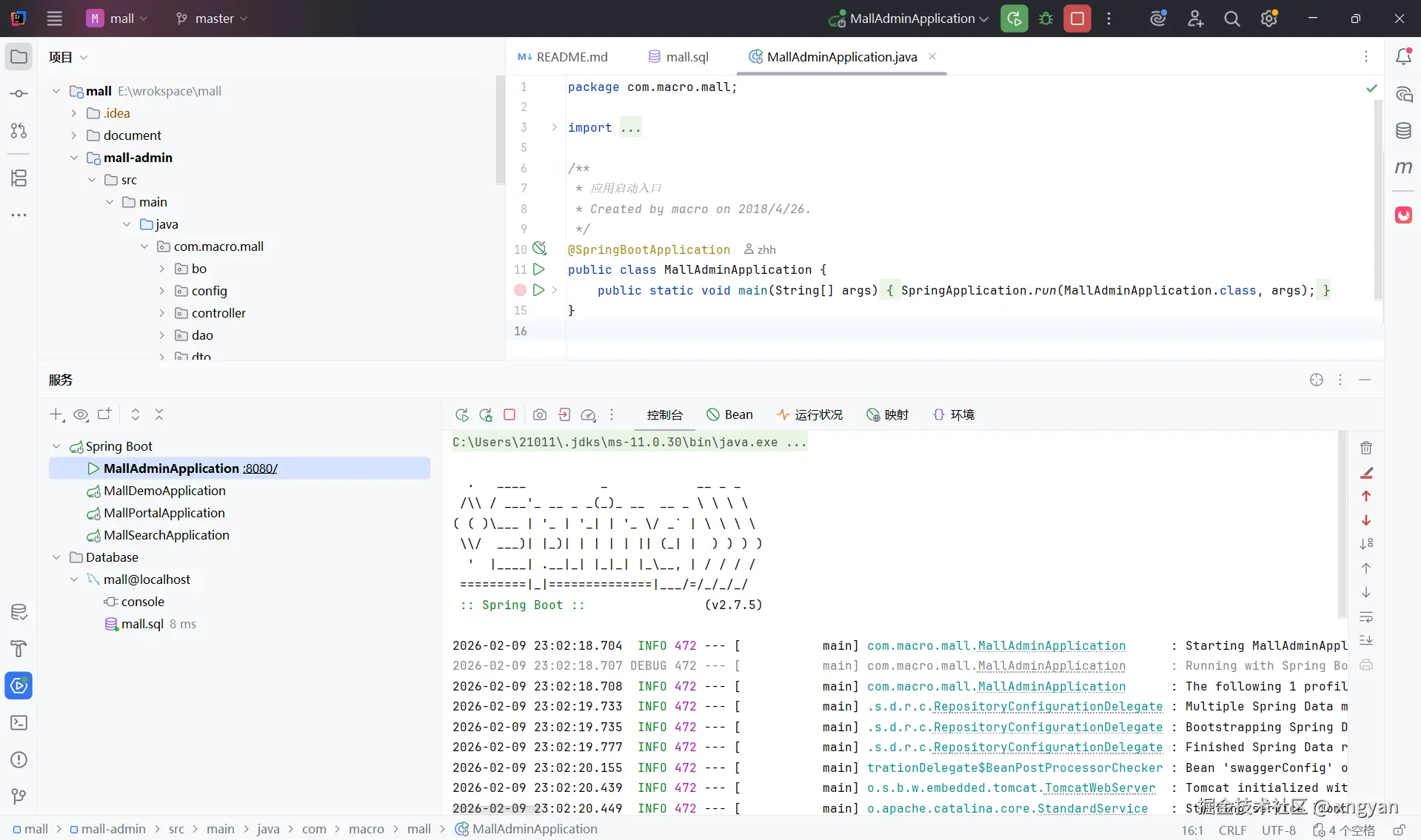Rerun MallAdminApplication from the main toolbar
Screen dimensions: 1421x840
coord(1014,19)
